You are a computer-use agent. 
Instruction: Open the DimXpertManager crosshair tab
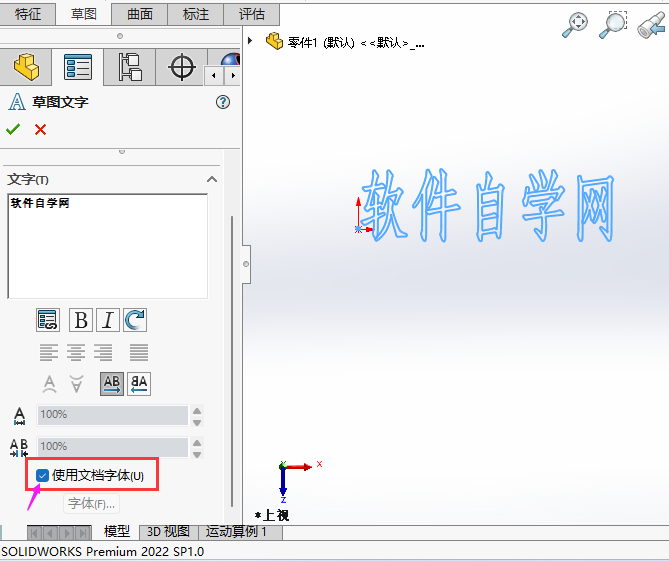[182, 67]
